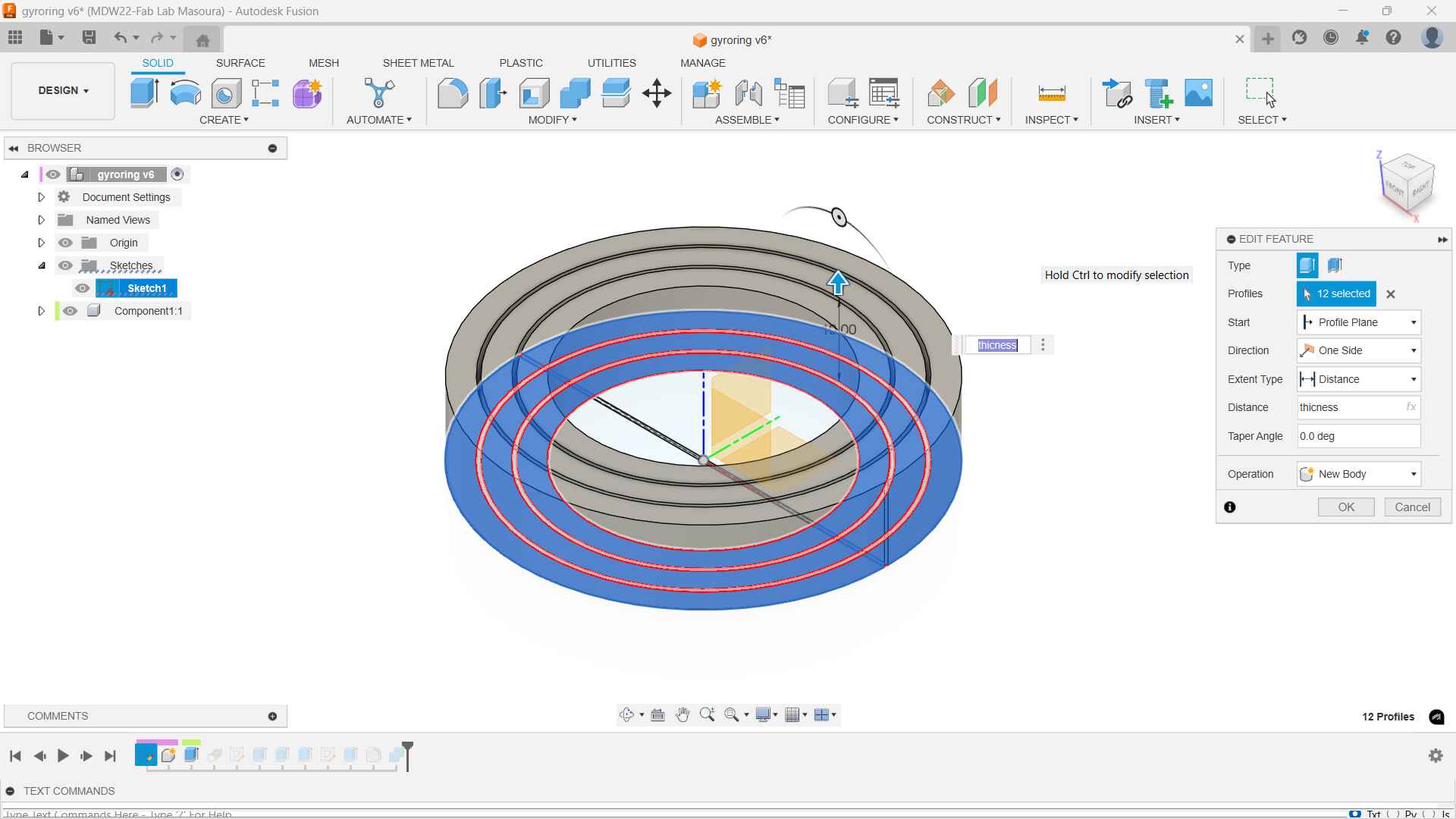Play the design timeline
Screen dimensions: 1456x819
click(x=63, y=755)
